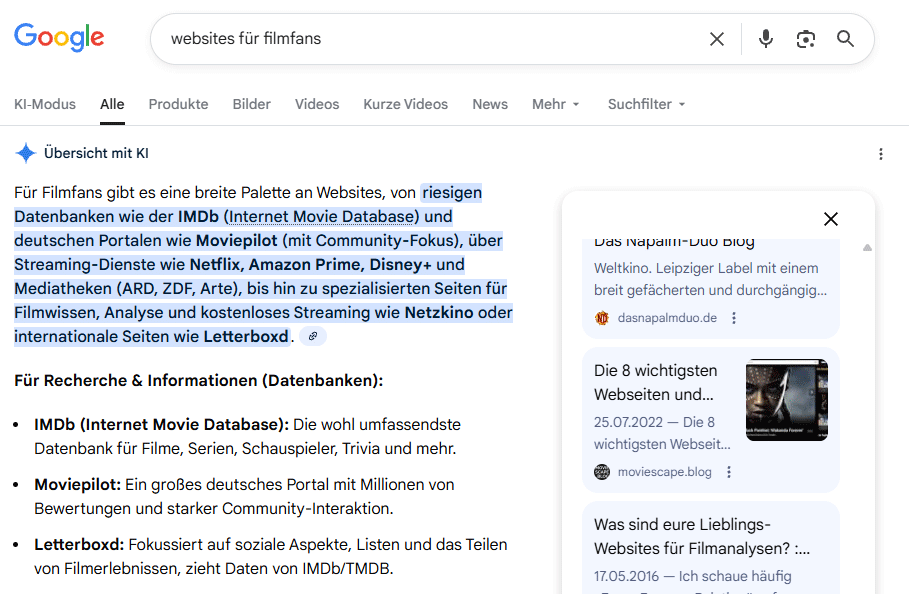Click the KI sparkle icon beside Übersicht mit KI

pyautogui.click(x=24, y=153)
